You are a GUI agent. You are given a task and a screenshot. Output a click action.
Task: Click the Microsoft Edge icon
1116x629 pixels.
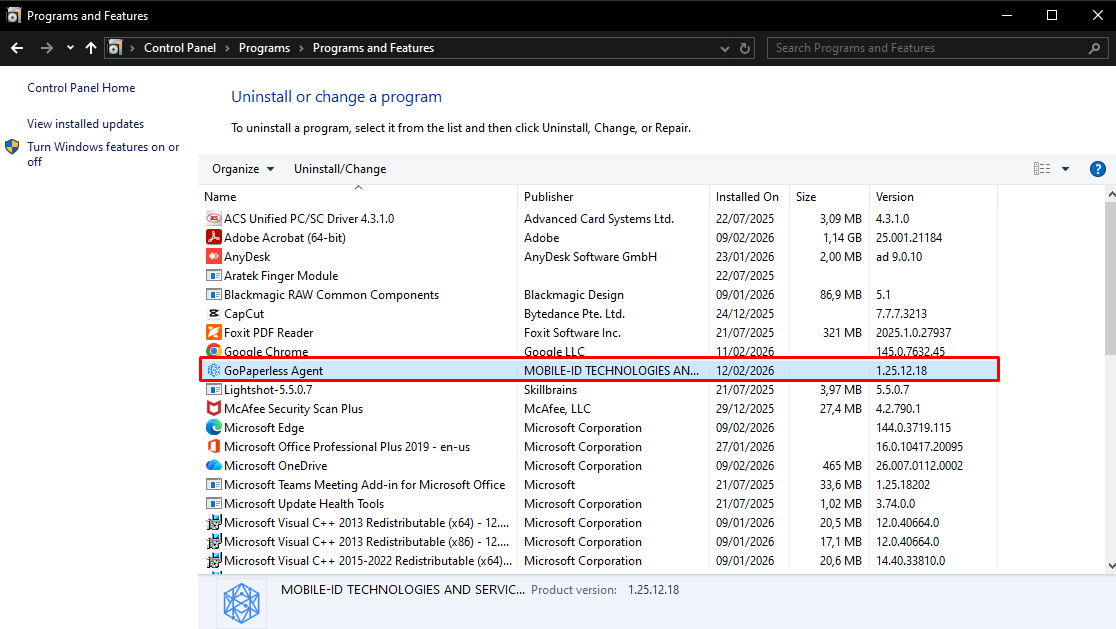pyautogui.click(x=214, y=427)
